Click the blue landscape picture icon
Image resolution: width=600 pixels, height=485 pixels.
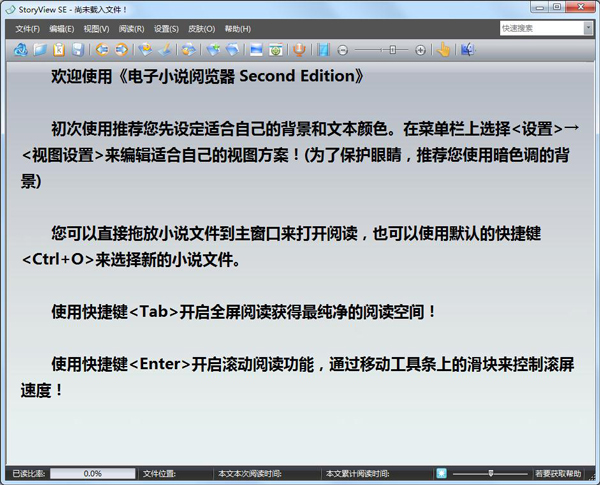coord(256,50)
